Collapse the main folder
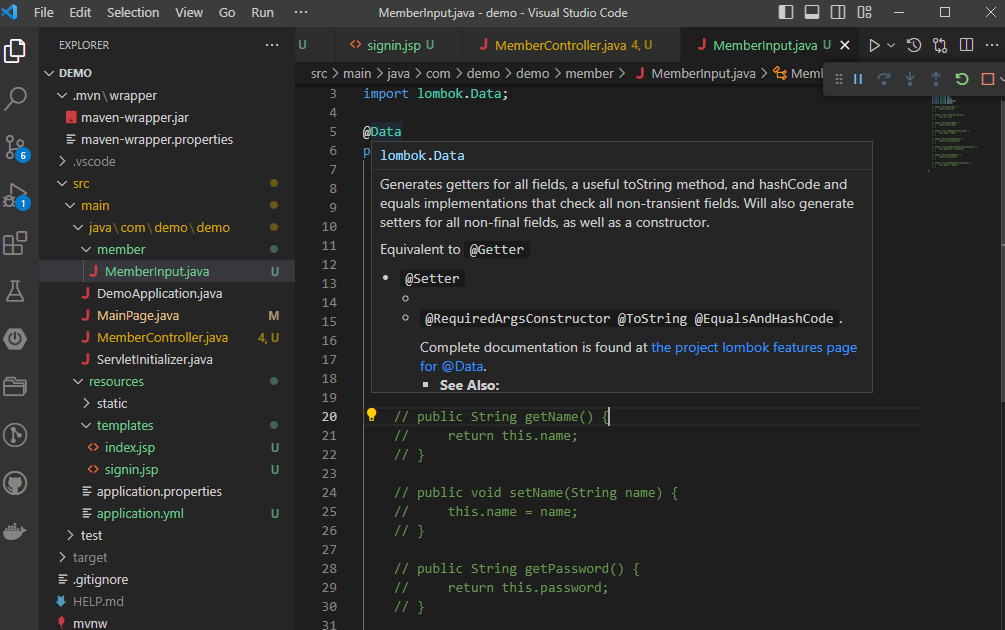The width and height of the screenshot is (1005, 630). (x=70, y=206)
